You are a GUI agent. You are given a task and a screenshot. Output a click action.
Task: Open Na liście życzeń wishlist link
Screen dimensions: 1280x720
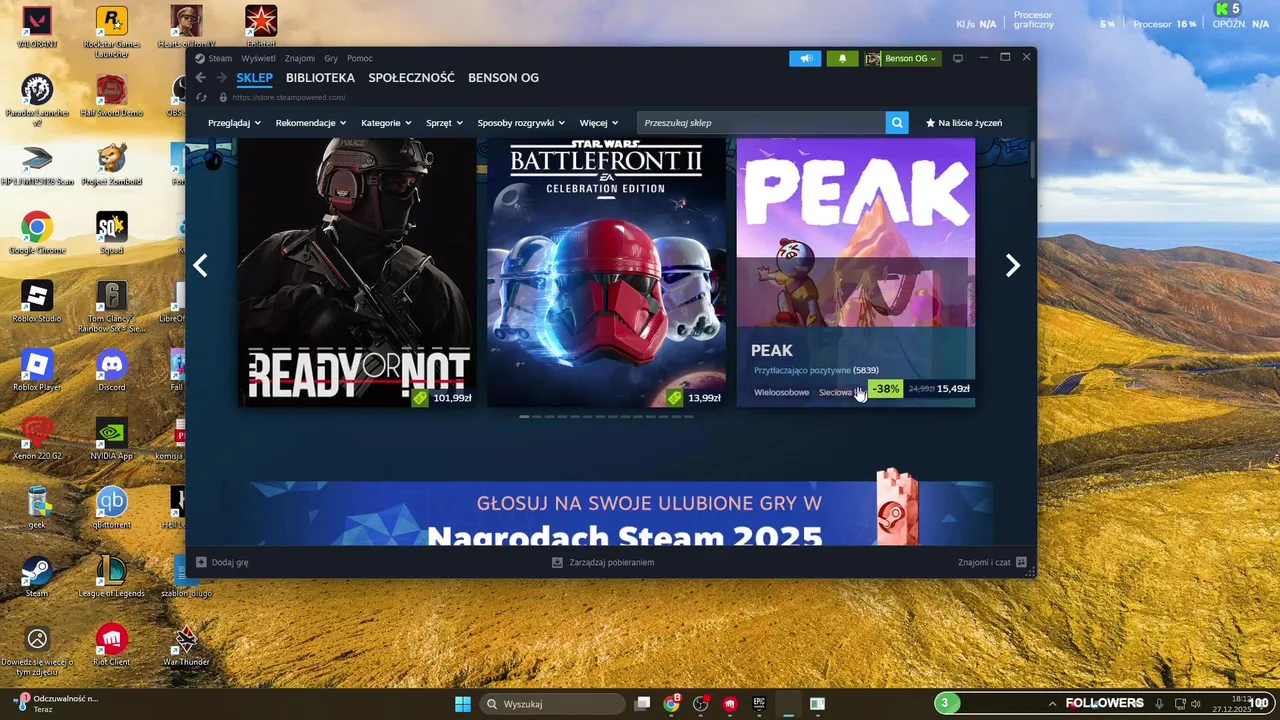tap(964, 123)
